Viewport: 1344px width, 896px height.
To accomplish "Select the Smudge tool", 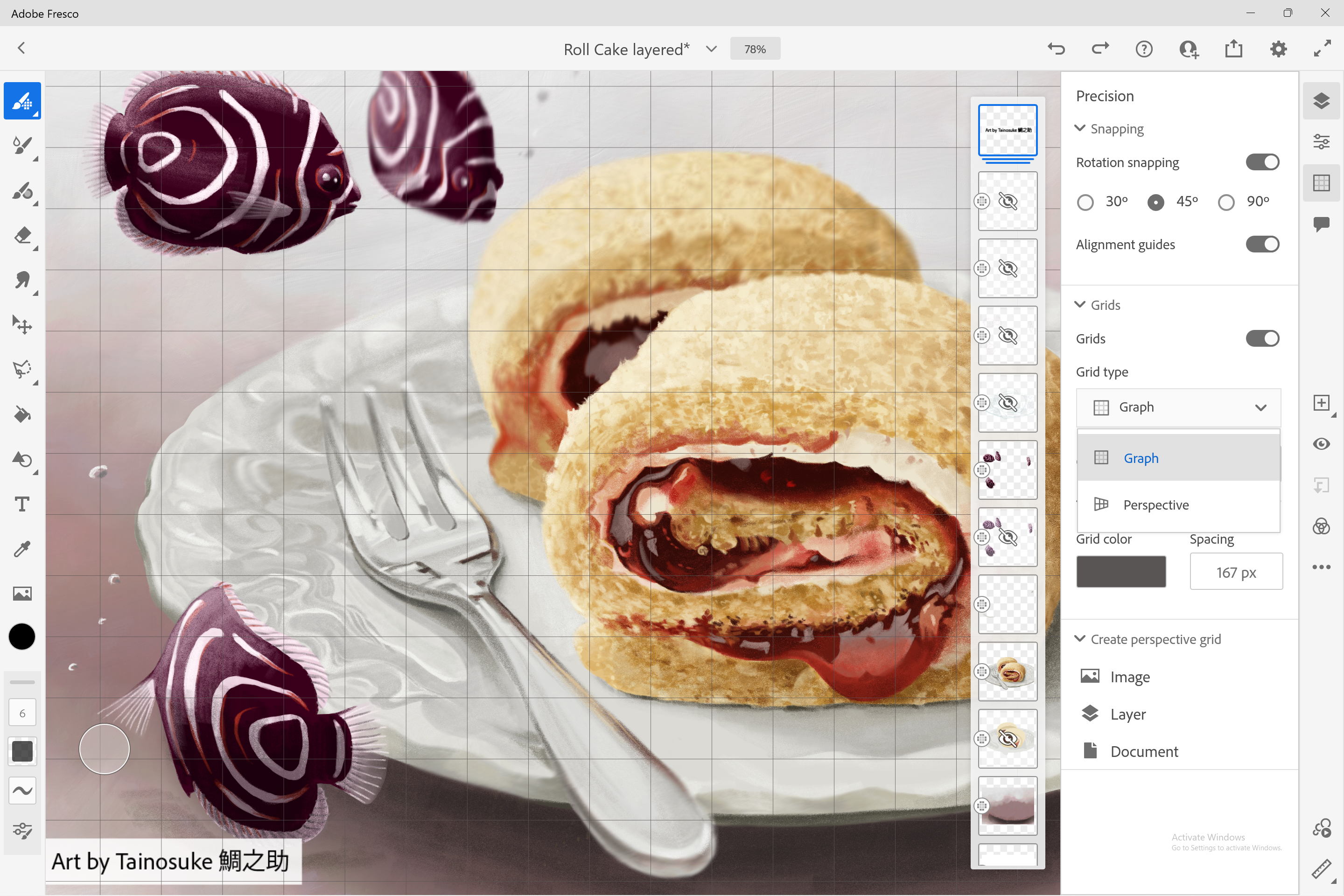I will point(22,280).
